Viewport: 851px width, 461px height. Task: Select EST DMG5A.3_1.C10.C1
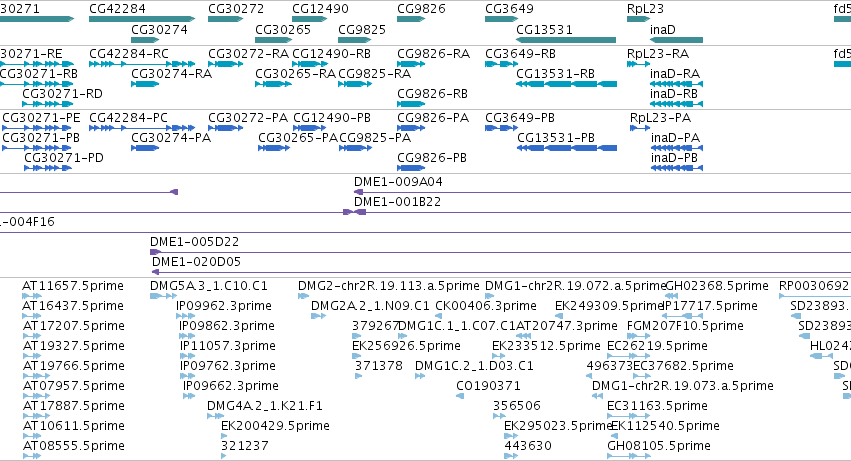[x=209, y=286]
